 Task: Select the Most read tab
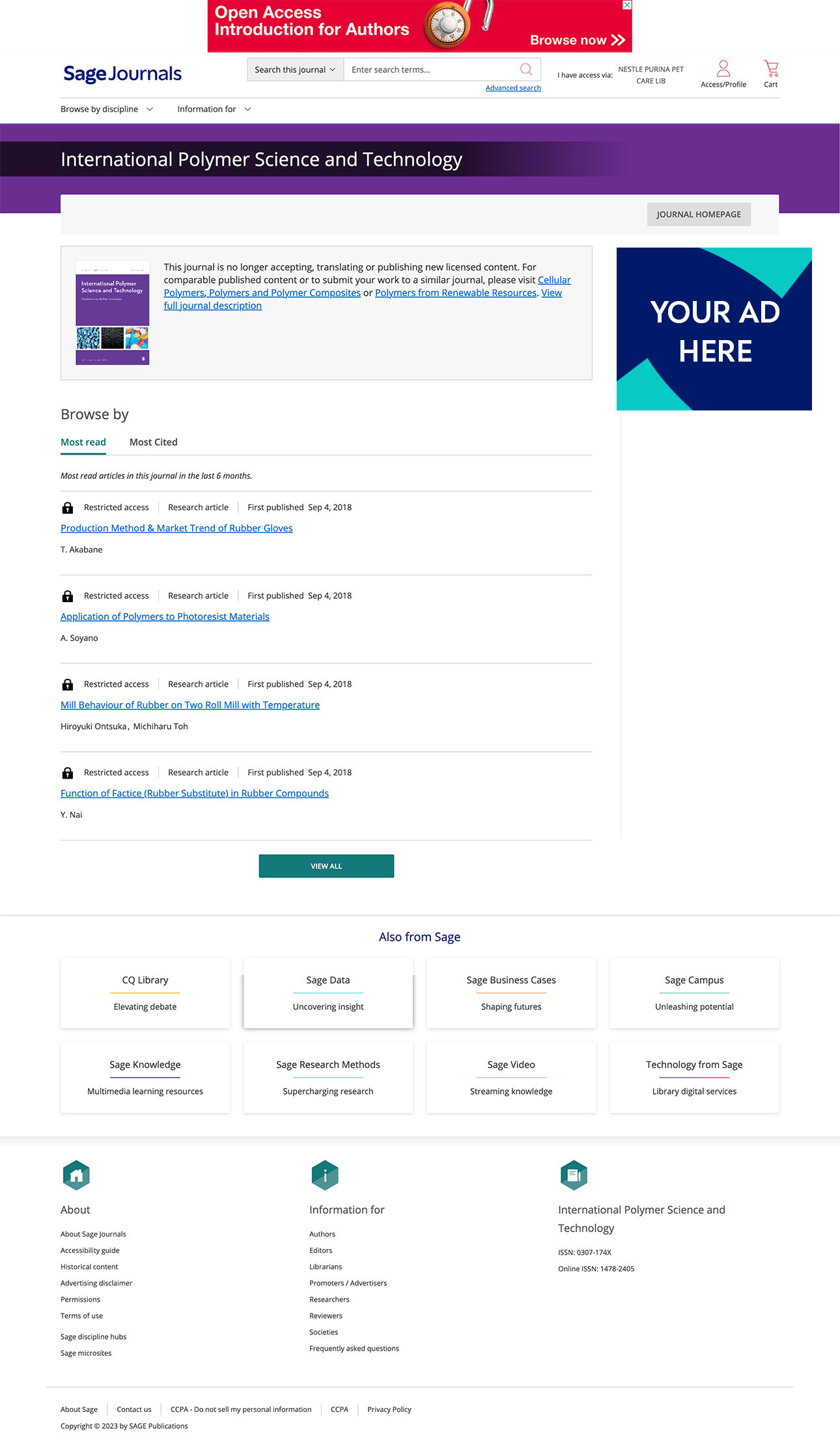pos(83,442)
